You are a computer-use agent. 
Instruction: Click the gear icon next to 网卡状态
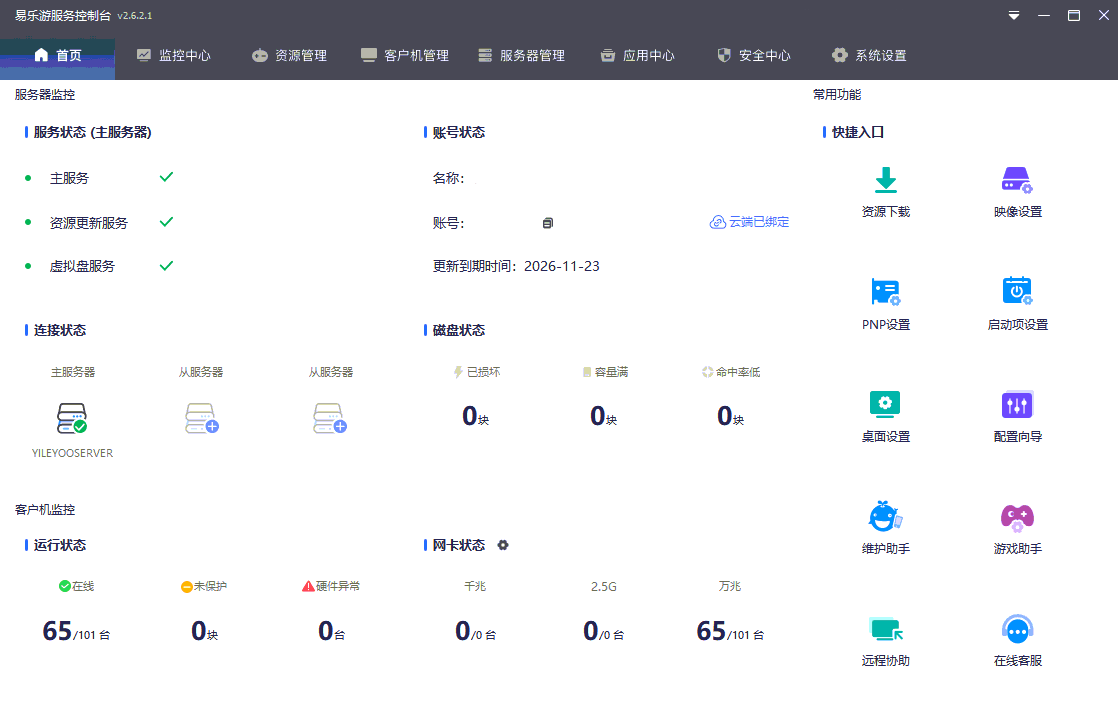503,545
